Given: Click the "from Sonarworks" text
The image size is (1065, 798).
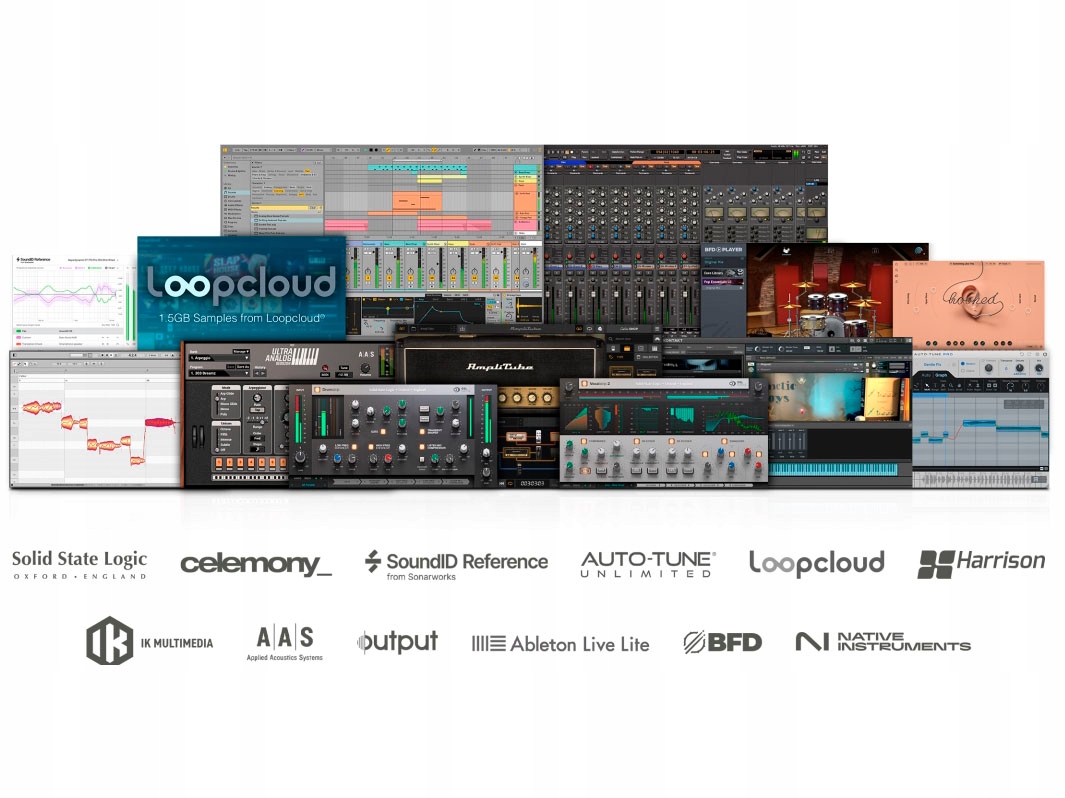Looking at the screenshot, I should pyautogui.click(x=421, y=577).
